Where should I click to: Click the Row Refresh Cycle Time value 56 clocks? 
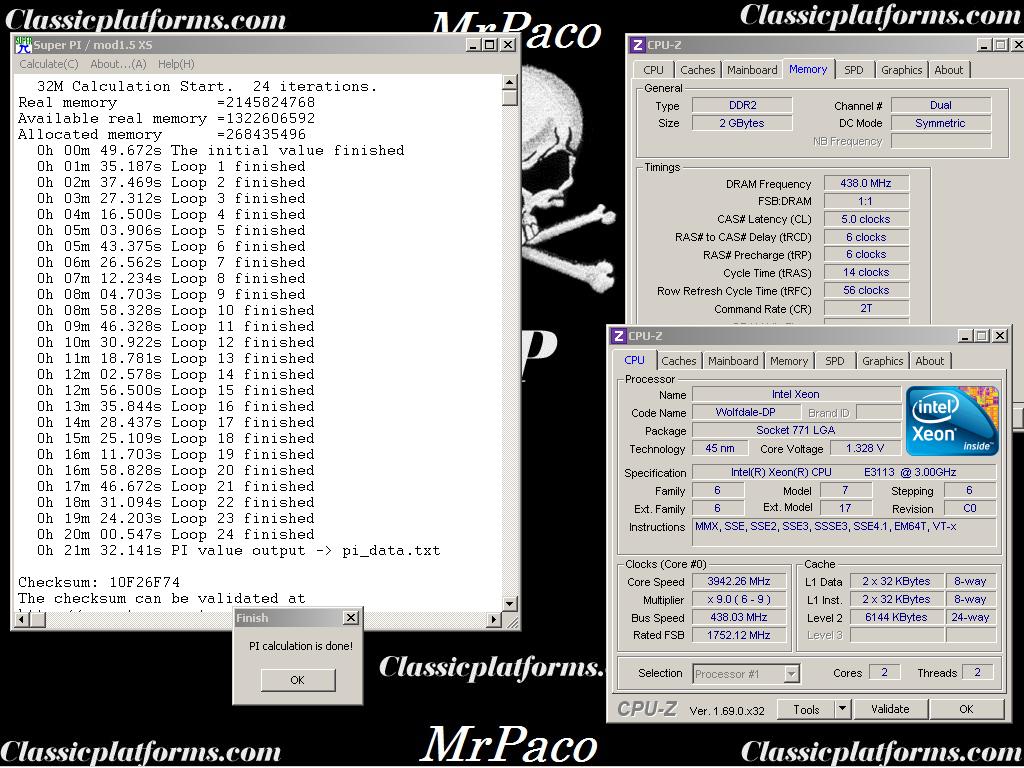click(x=866, y=290)
